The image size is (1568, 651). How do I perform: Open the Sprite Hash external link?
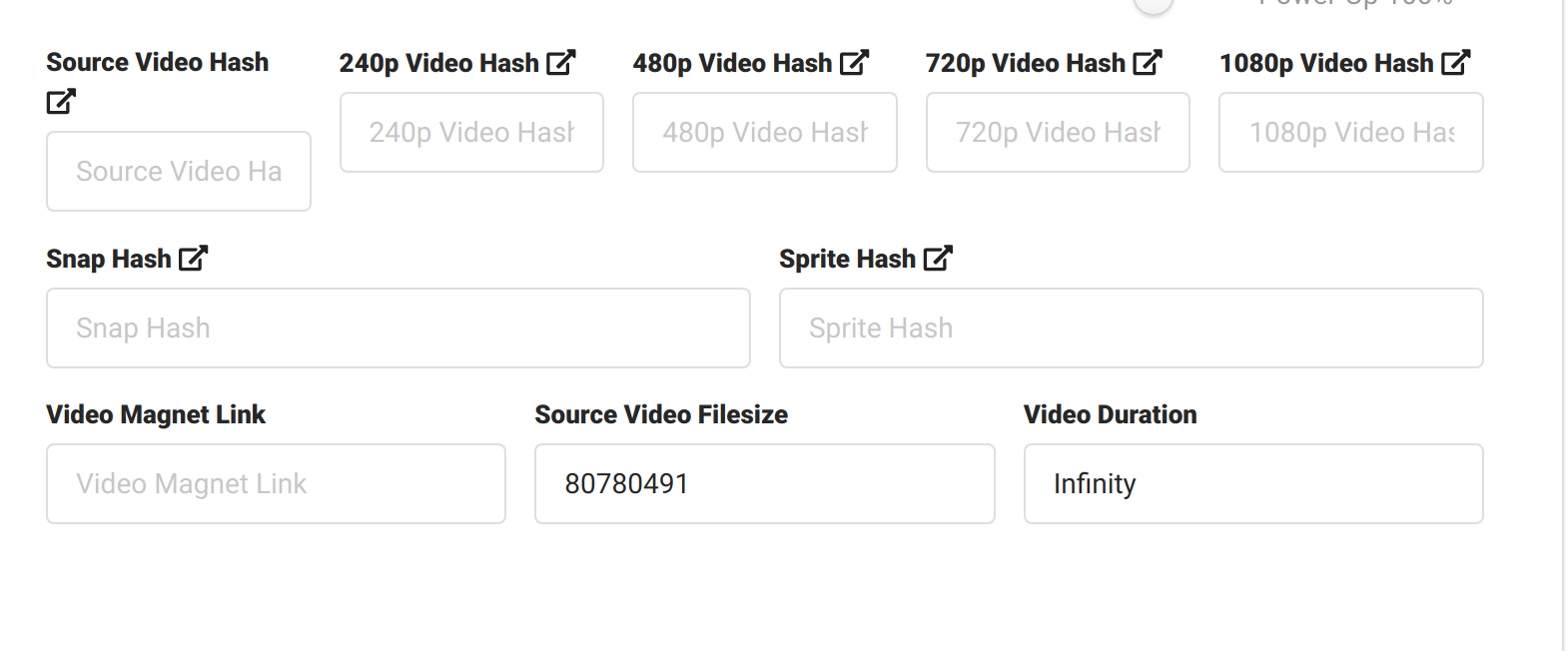pyautogui.click(x=937, y=258)
